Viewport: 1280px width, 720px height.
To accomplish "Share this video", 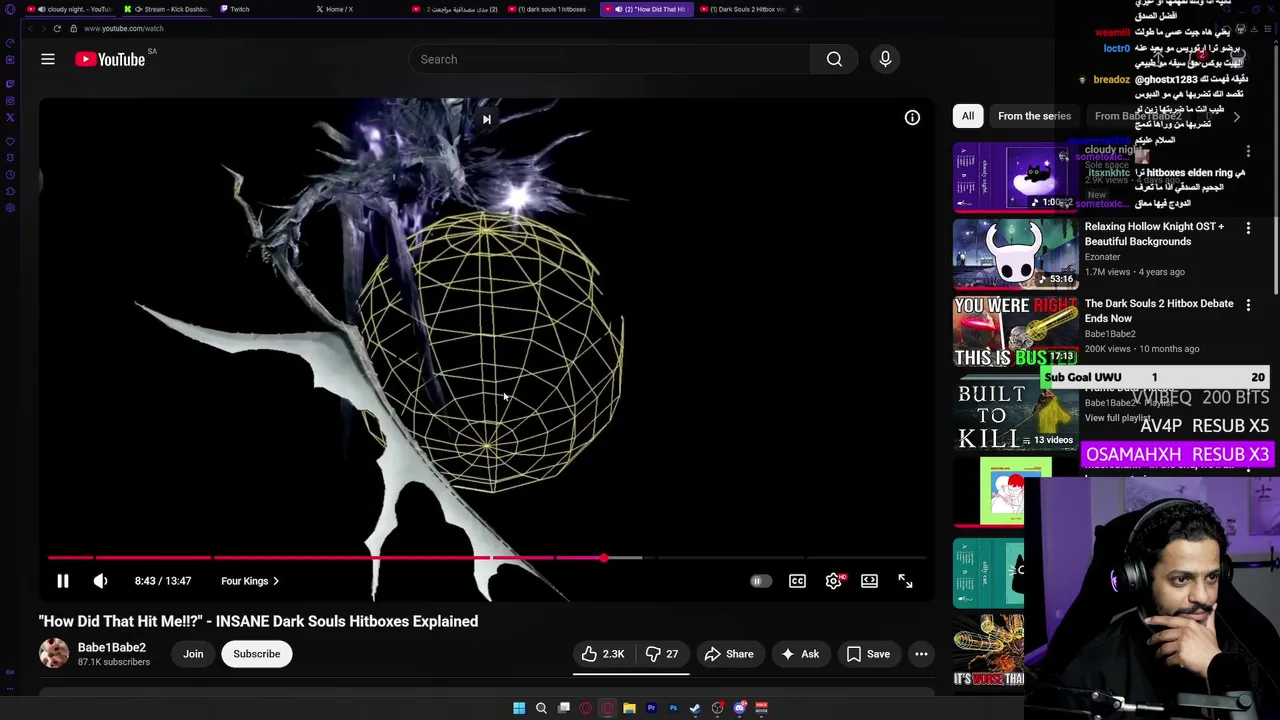I will tap(729, 654).
